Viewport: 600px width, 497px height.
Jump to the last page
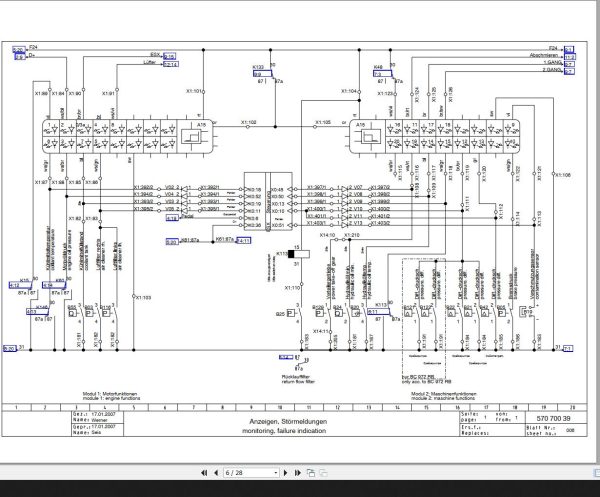click(x=297, y=473)
